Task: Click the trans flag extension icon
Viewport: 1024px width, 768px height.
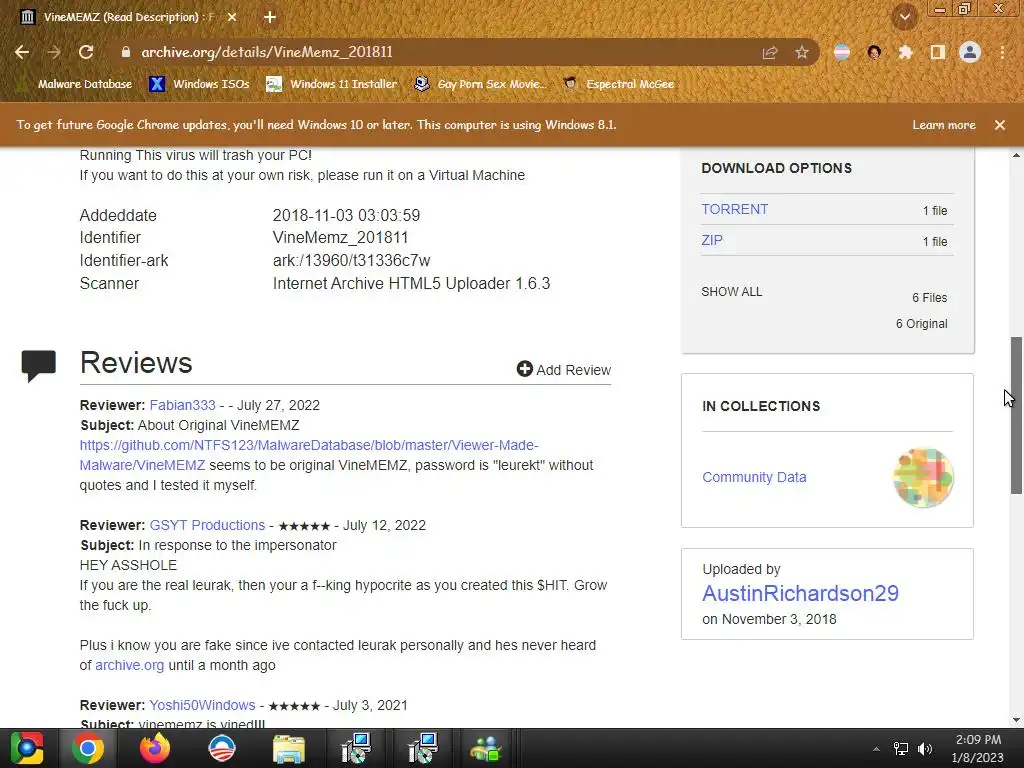Action: [x=842, y=52]
